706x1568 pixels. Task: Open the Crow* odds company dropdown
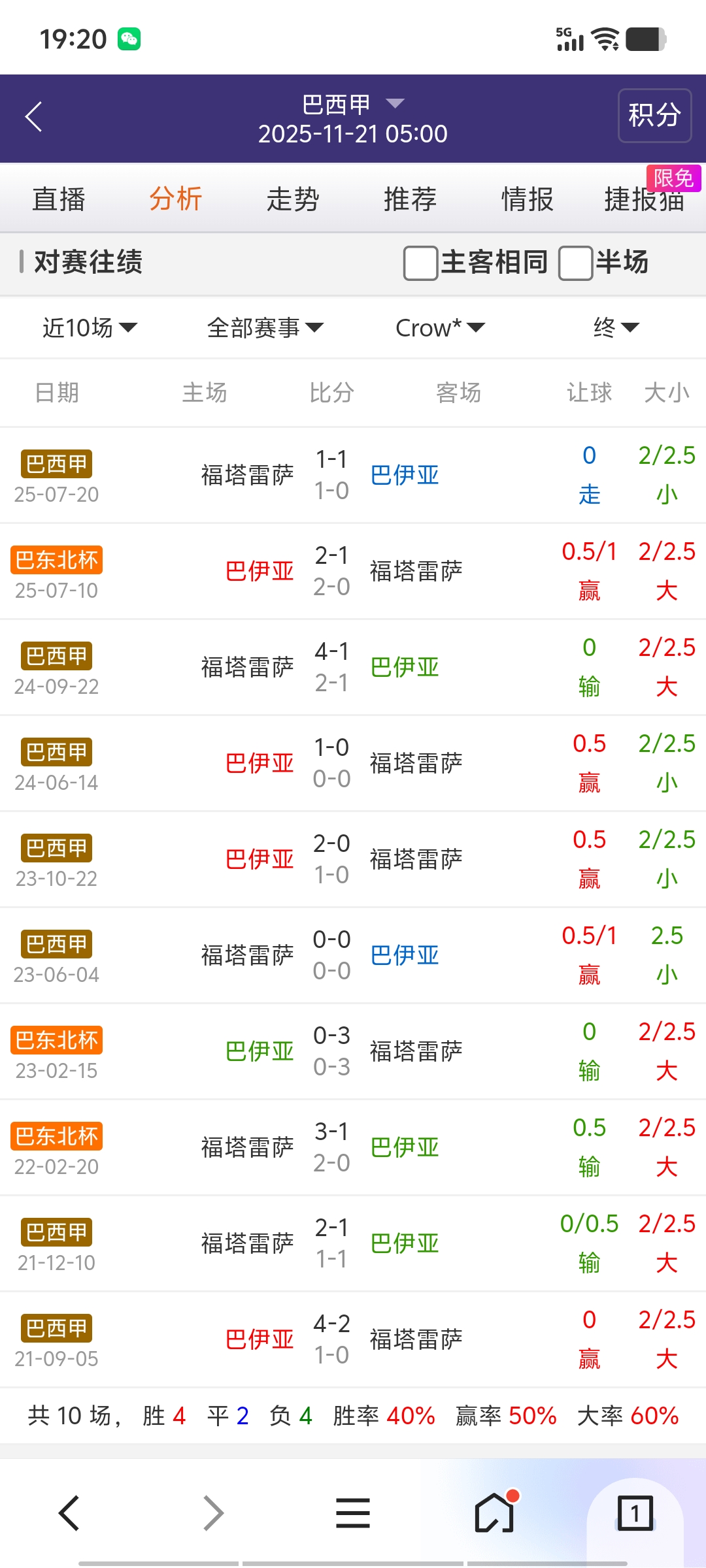pos(440,327)
